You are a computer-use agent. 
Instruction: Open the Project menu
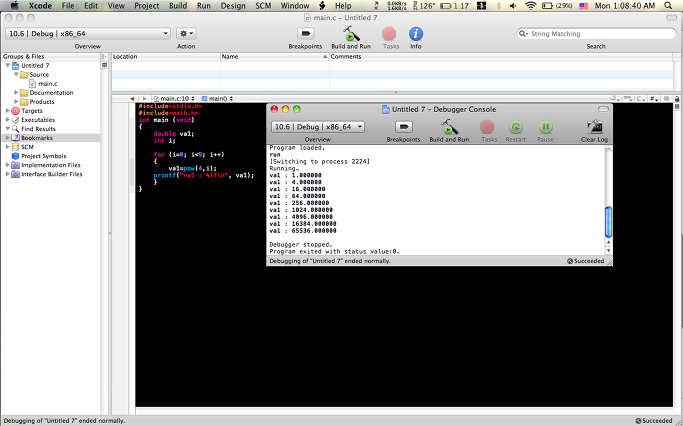[x=146, y=6]
